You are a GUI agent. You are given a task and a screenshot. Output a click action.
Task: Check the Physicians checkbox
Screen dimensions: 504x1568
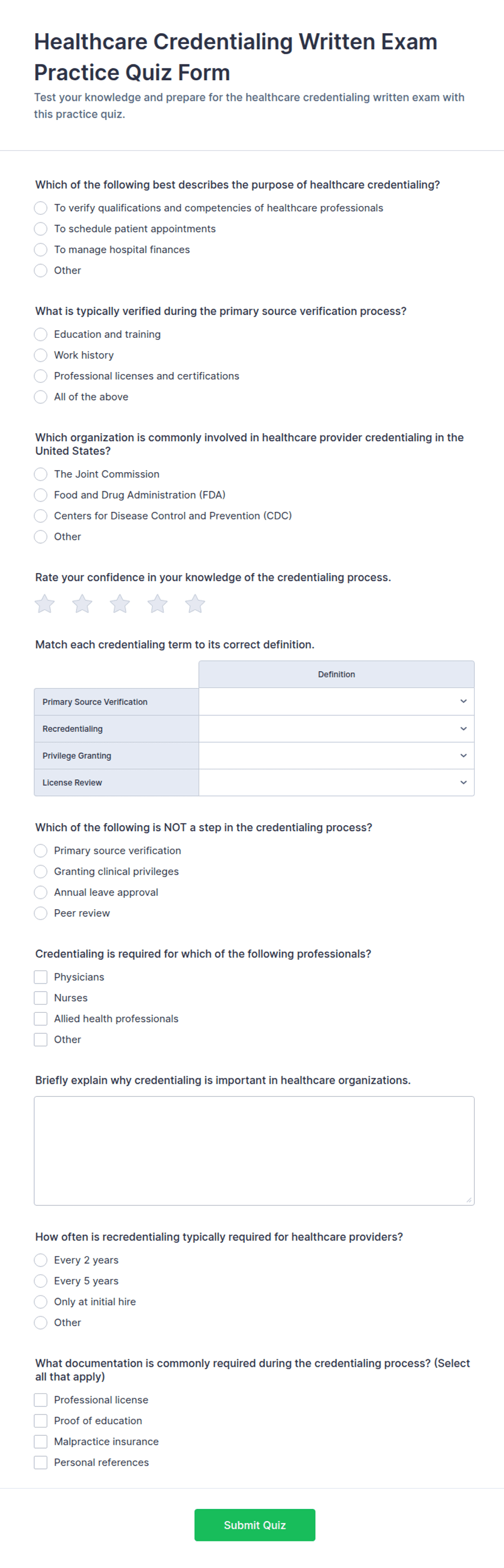tap(41, 977)
